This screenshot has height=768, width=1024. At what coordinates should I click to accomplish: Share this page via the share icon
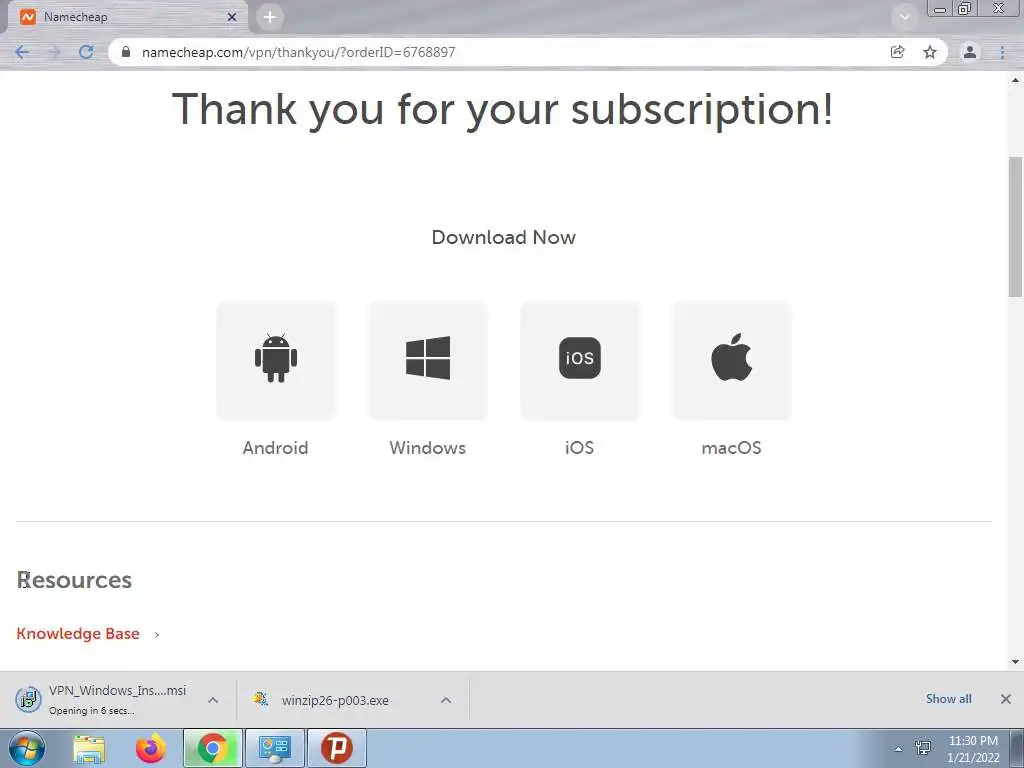[x=898, y=52]
